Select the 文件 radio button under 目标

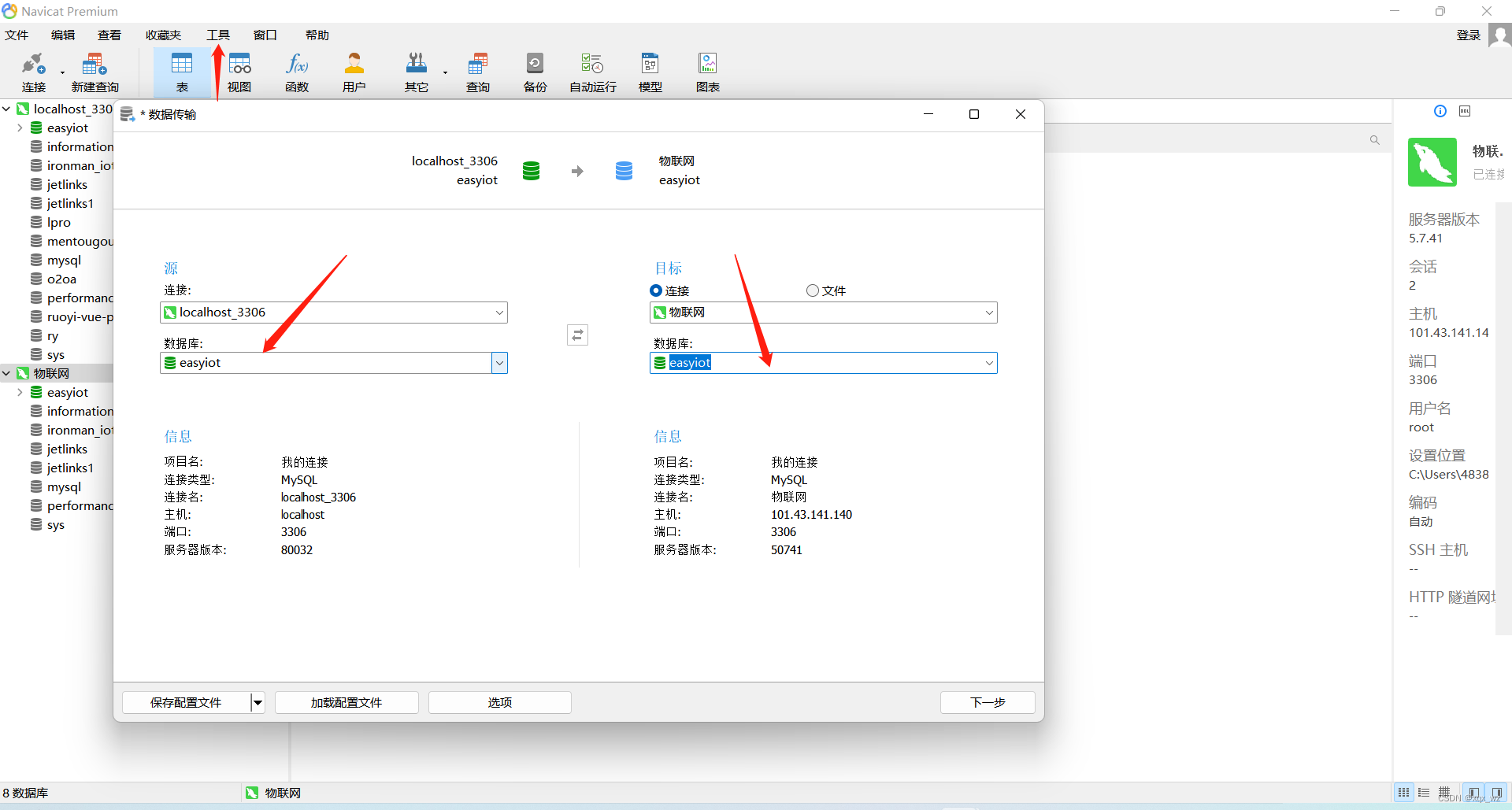(813, 290)
